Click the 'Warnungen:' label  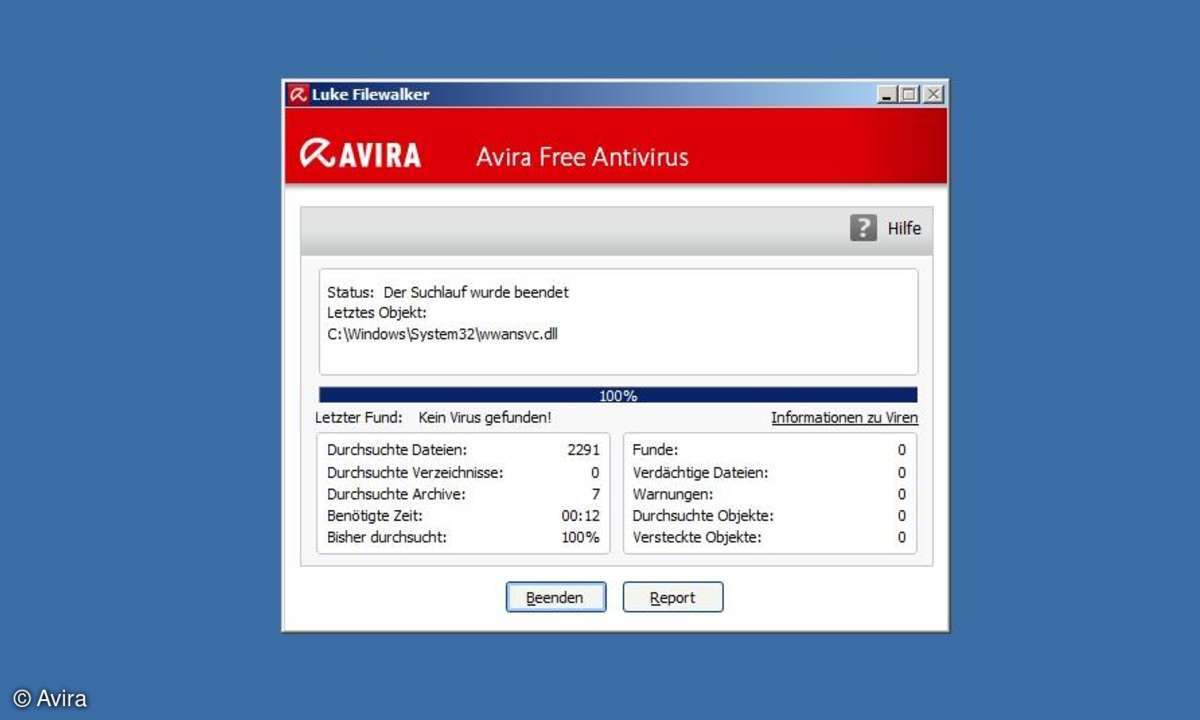673,494
